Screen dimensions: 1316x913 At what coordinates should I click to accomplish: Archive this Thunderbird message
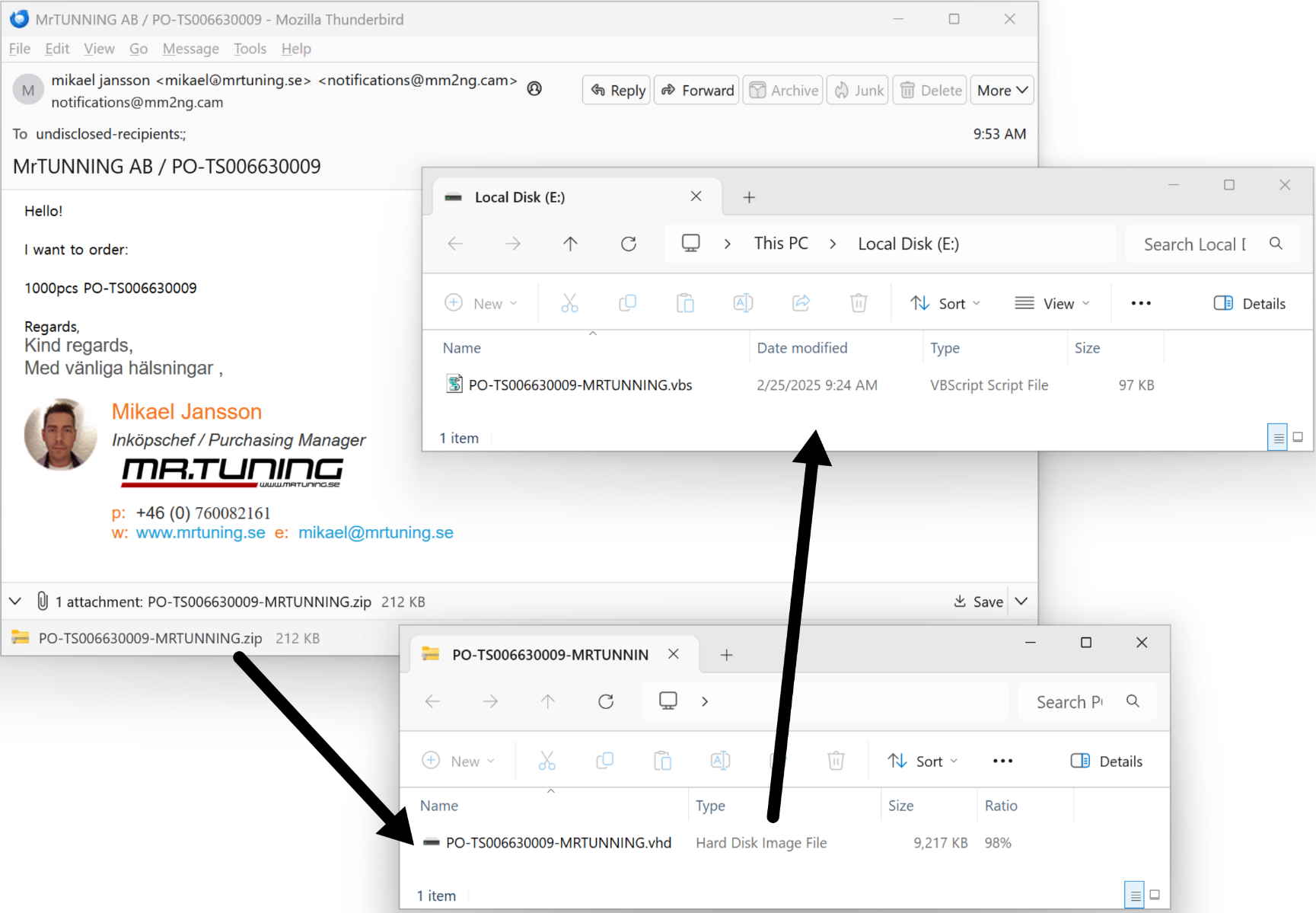[782, 90]
